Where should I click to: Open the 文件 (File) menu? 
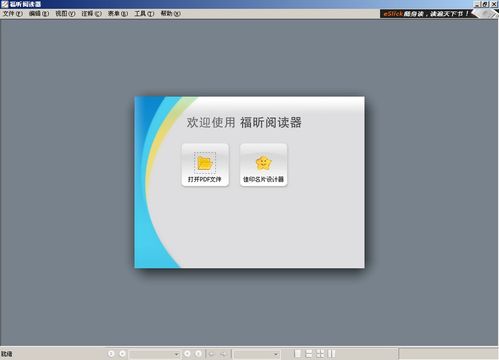(12, 14)
